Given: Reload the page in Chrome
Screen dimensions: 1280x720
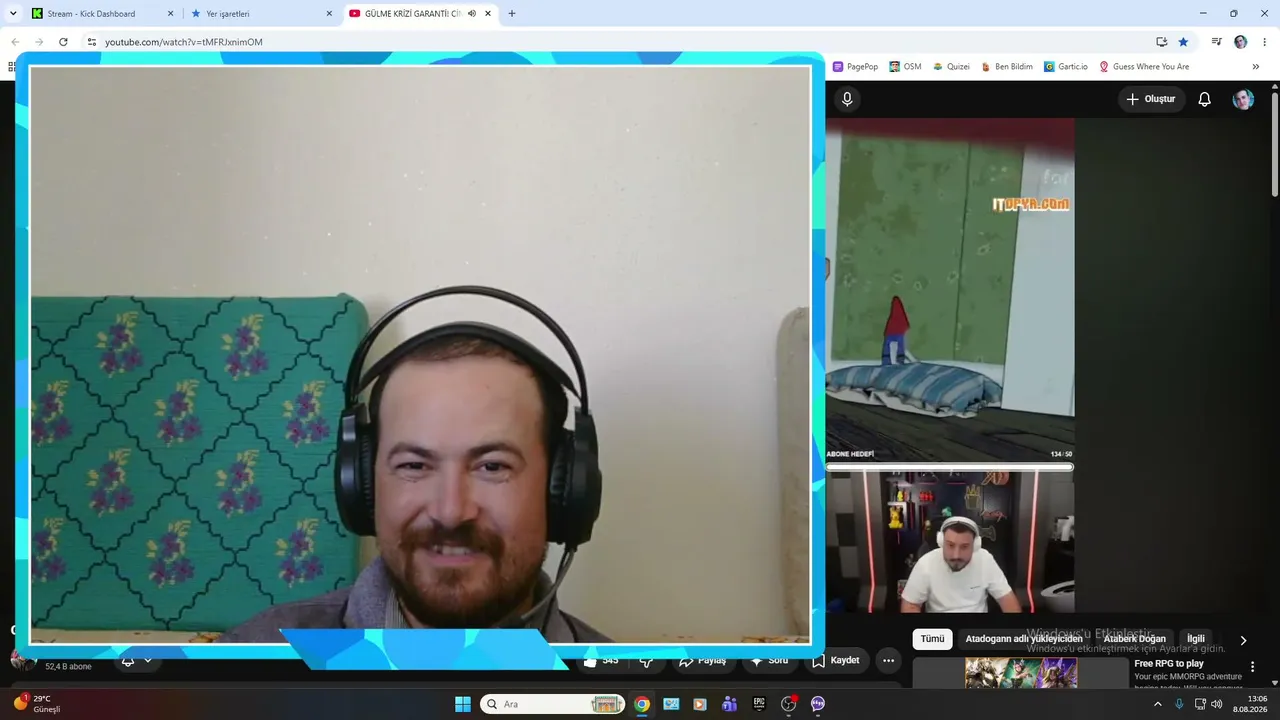Looking at the screenshot, I should [63, 42].
